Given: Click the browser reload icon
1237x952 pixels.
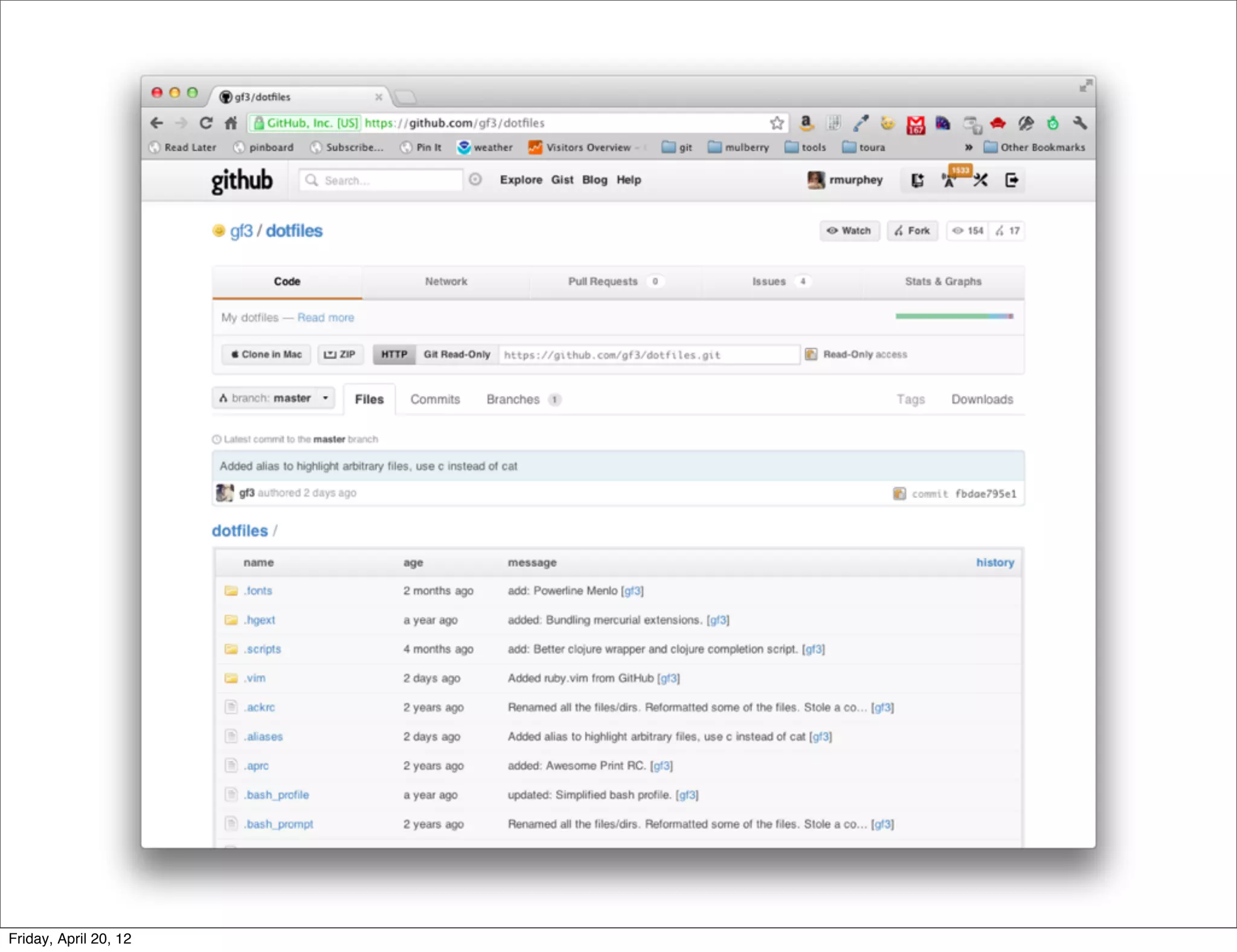Looking at the screenshot, I should point(206,123).
